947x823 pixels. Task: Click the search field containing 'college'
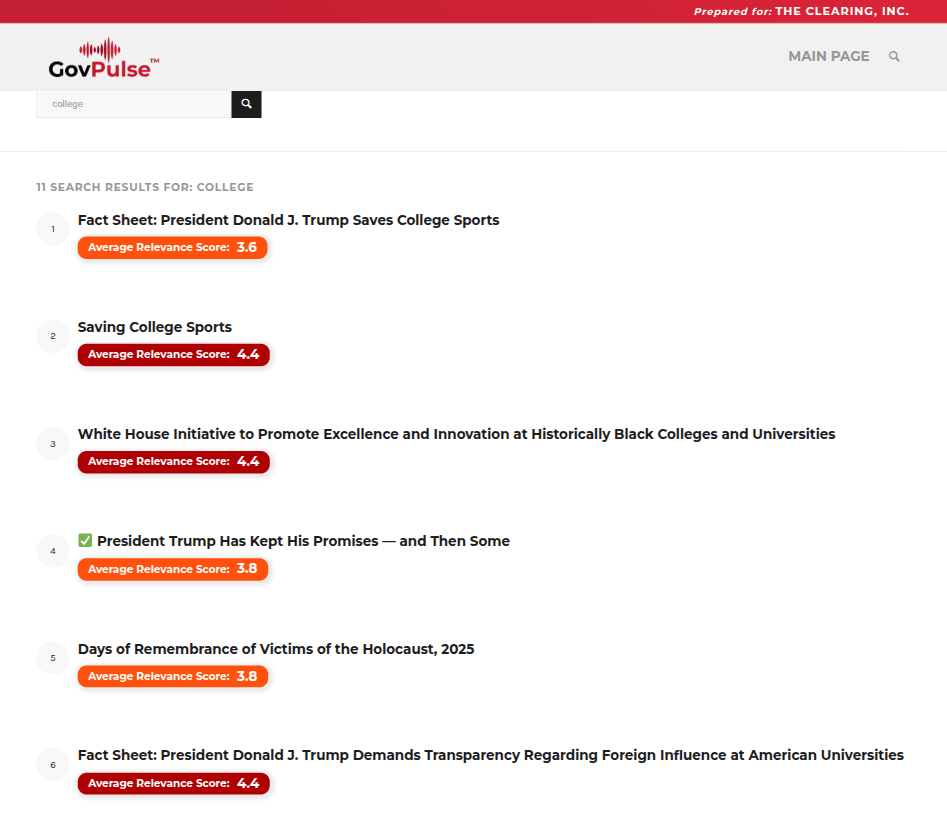(133, 104)
